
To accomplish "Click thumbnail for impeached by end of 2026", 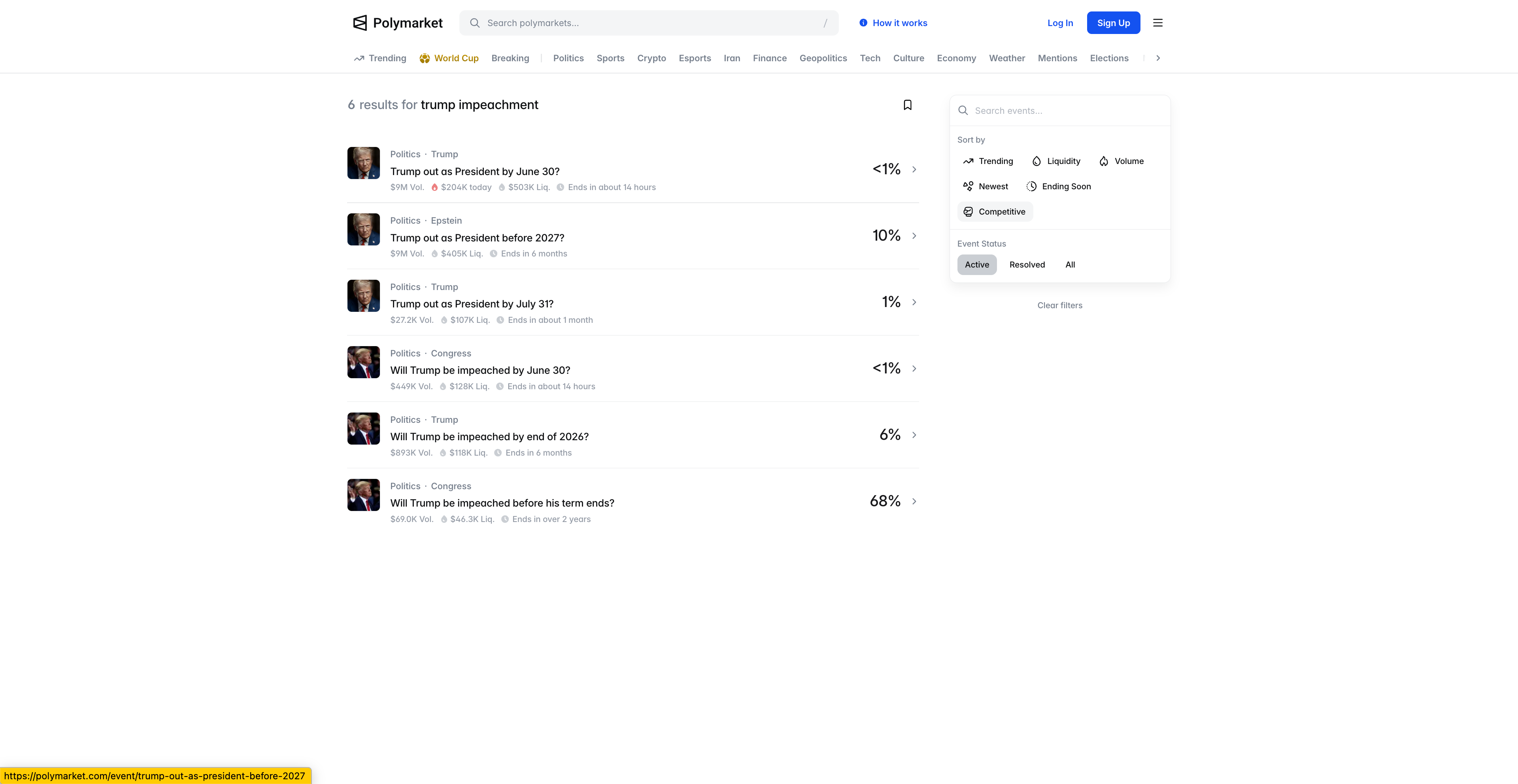I will coord(364,429).
